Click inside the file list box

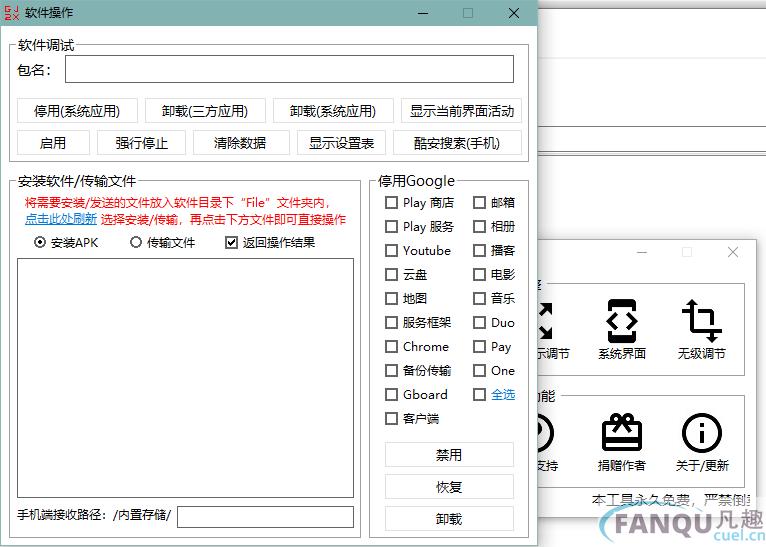[x=185, y=378]
